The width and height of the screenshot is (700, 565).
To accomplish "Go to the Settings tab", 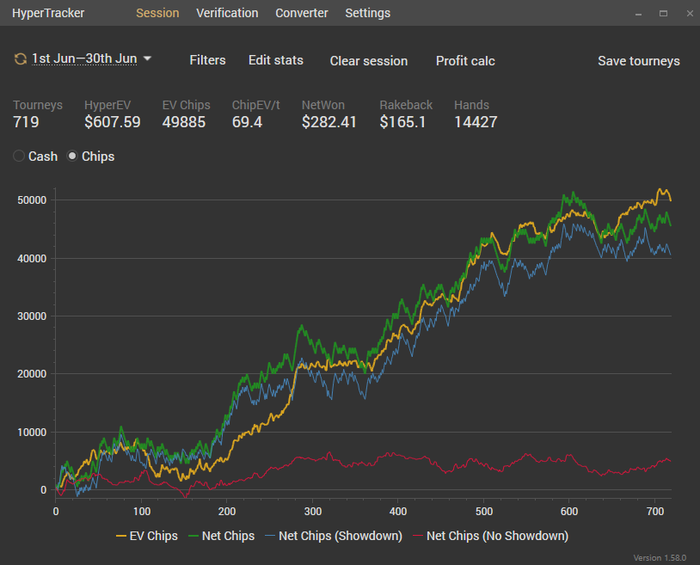I will (368, 13).
